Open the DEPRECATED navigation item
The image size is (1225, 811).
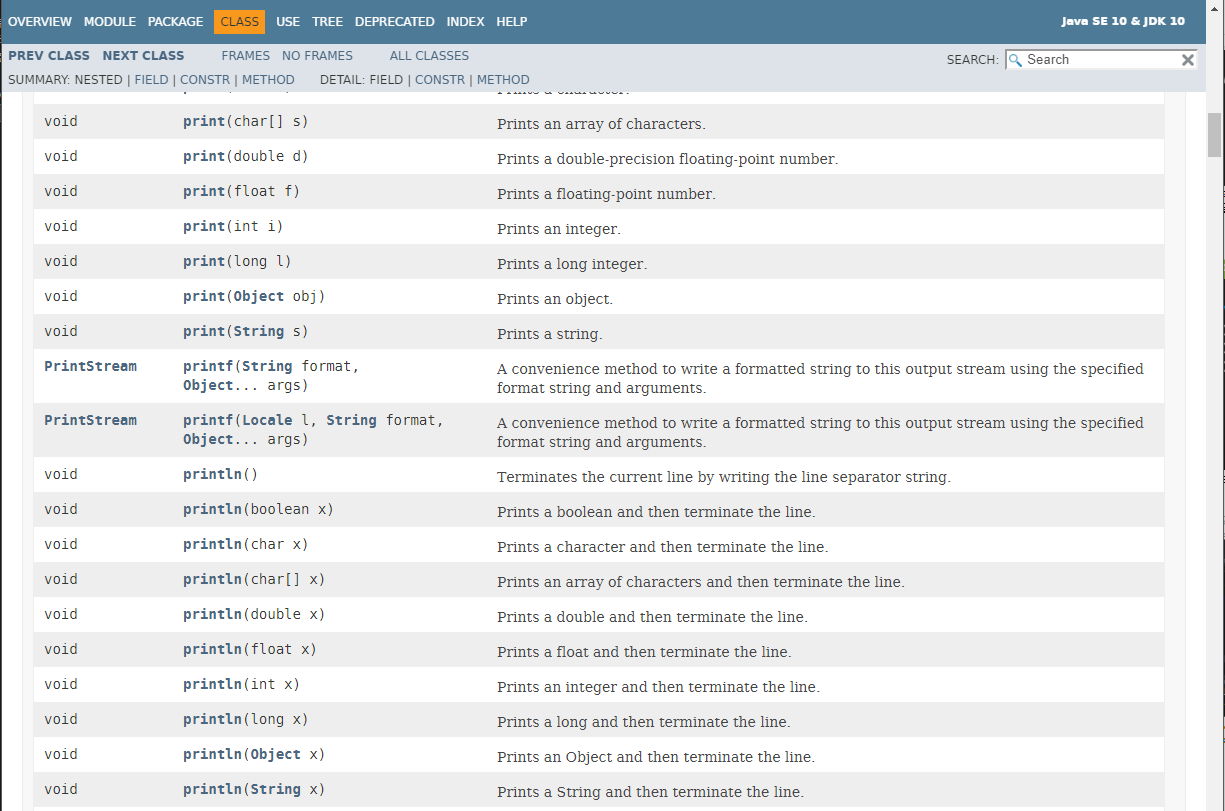click(394, 21)
